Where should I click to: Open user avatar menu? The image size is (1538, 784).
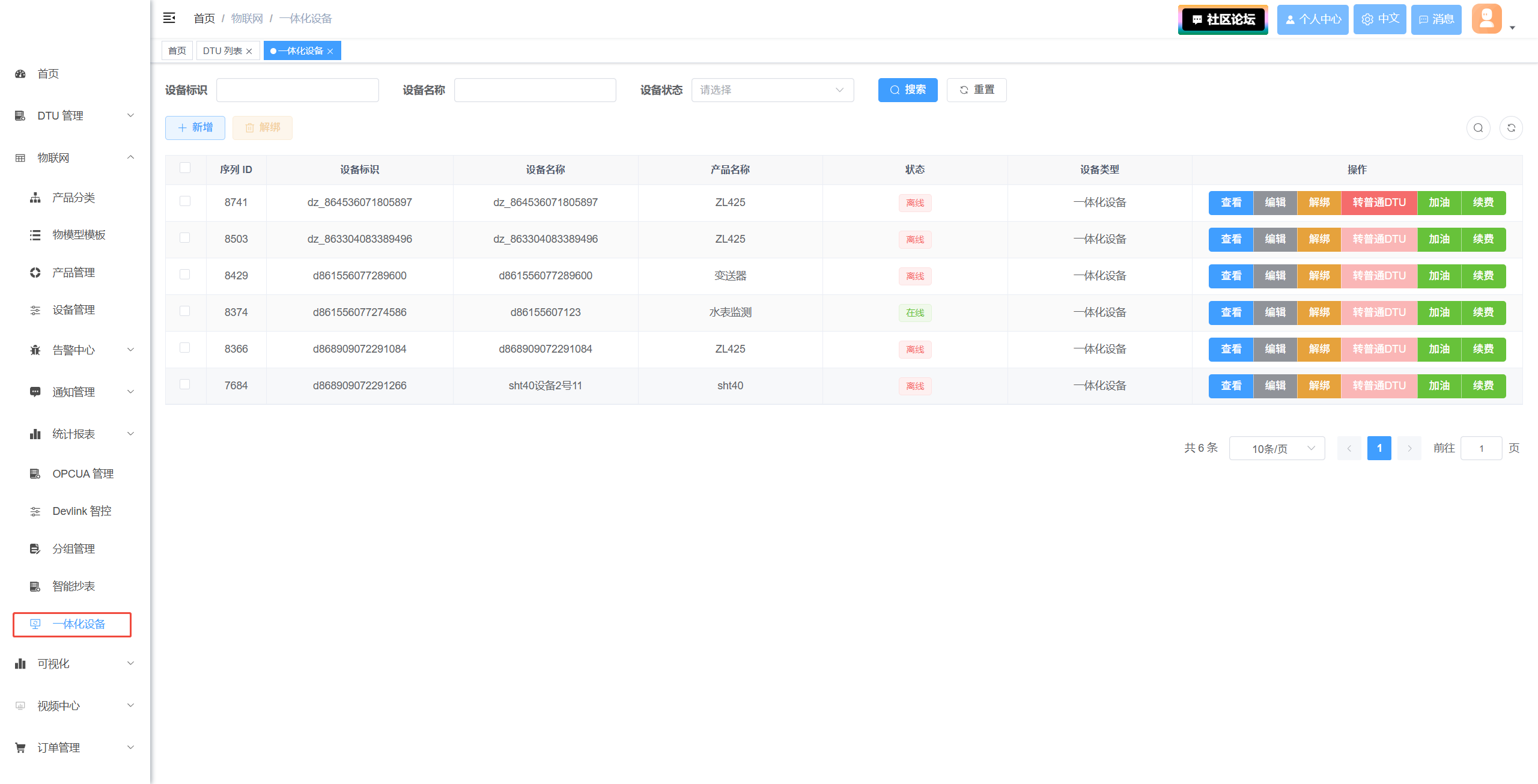[x=1487, y=19]
